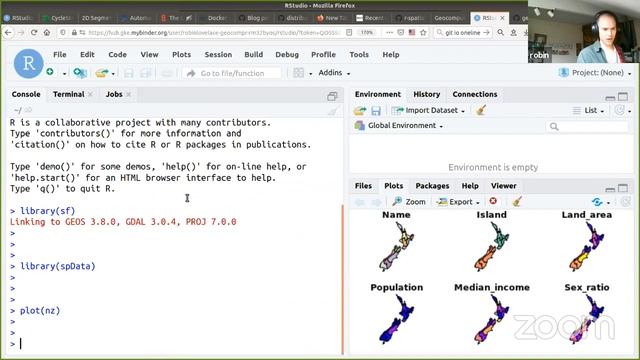
Task: Open the Code menu
Action: coord(117,55)
